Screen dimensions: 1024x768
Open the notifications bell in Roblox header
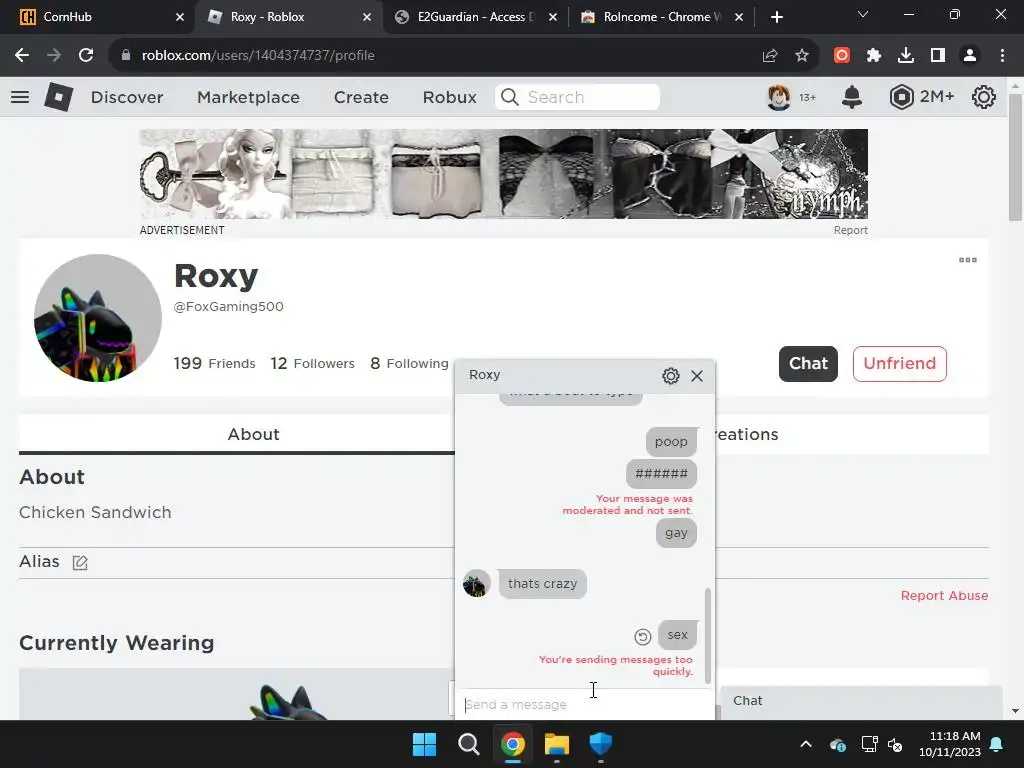click(852, 97)
